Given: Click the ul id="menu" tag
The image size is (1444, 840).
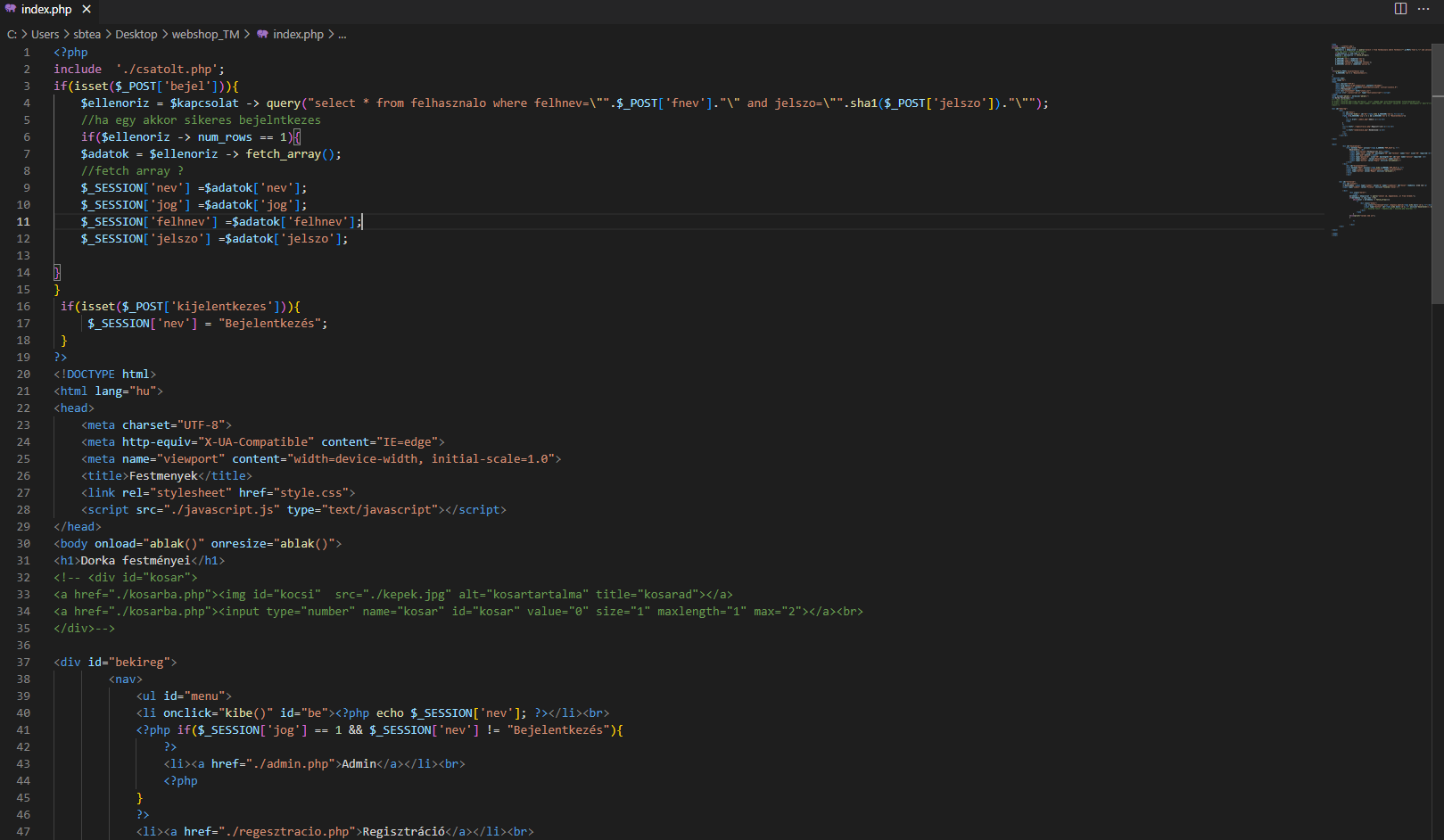Looking at the screenshot, I should tap(184, 696).
